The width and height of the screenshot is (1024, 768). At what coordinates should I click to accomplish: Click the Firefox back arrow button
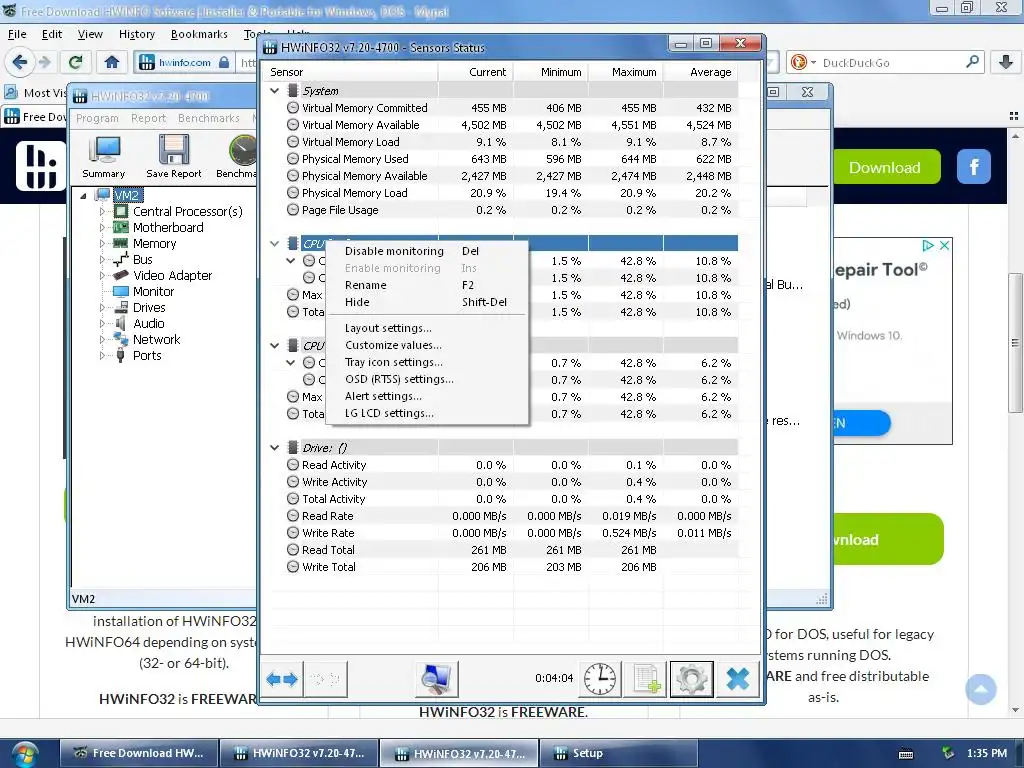[20, 62]
